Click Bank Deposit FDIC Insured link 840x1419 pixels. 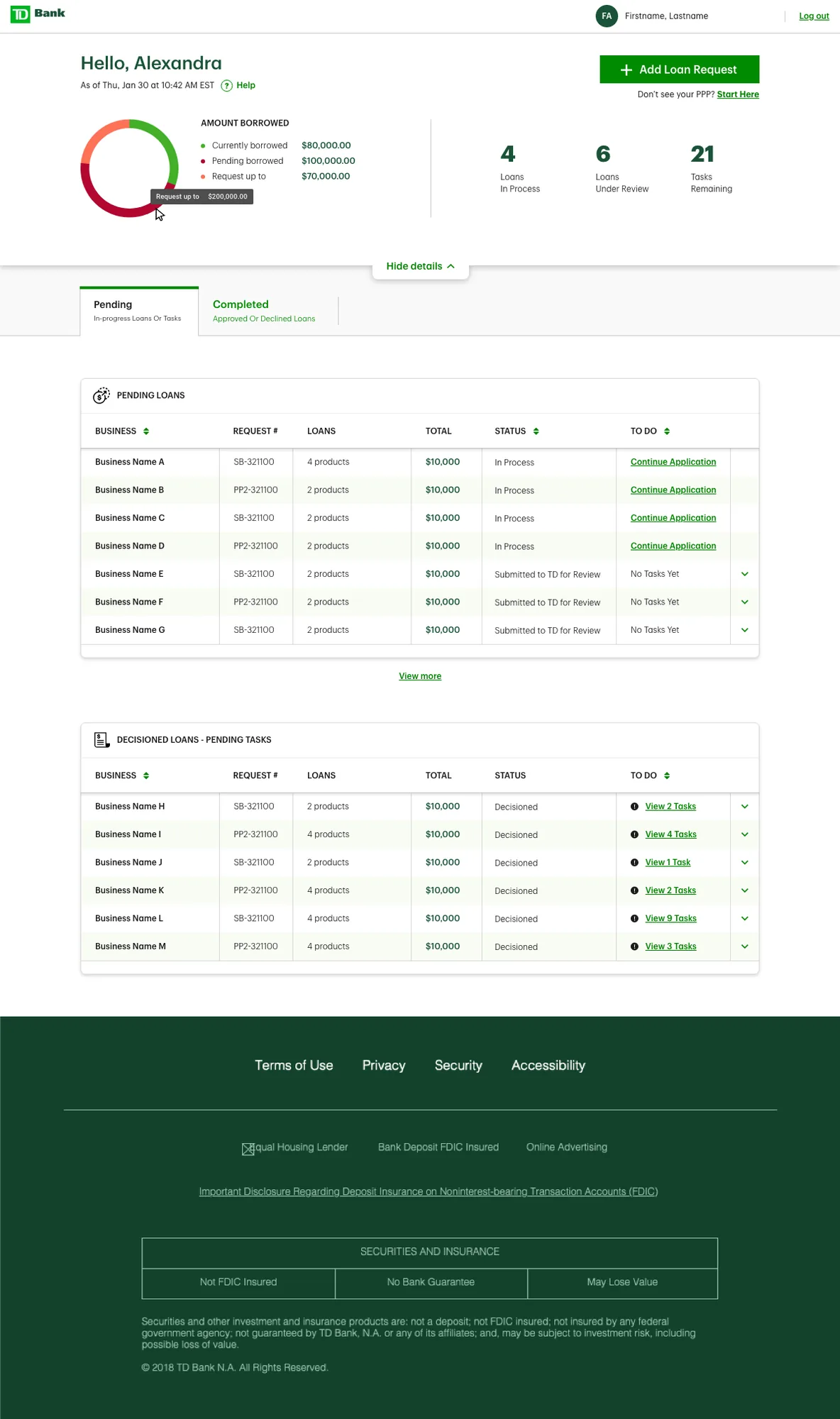coord(438,1147)
